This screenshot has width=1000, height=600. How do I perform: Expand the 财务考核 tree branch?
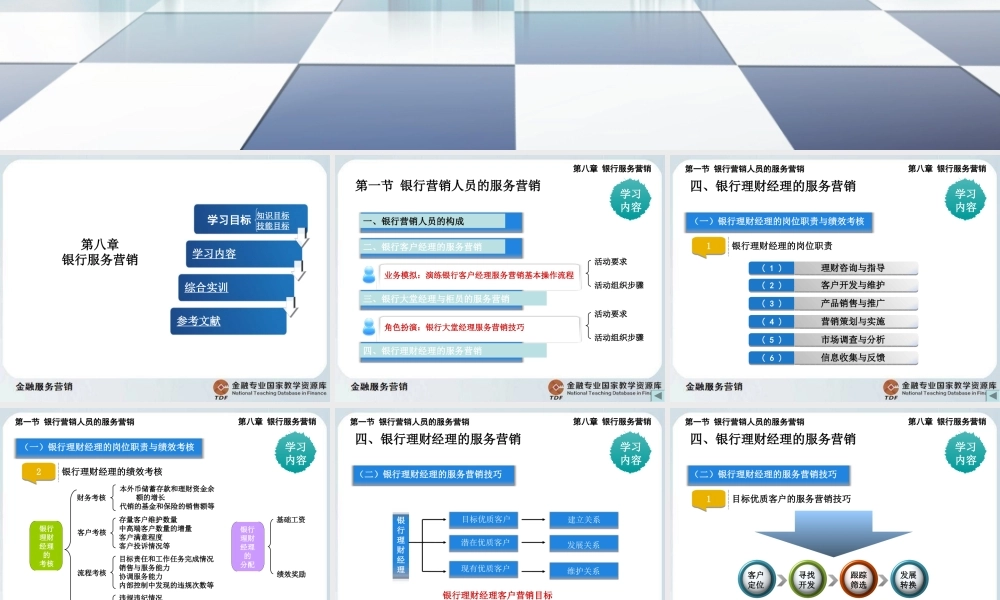point(90,495)
